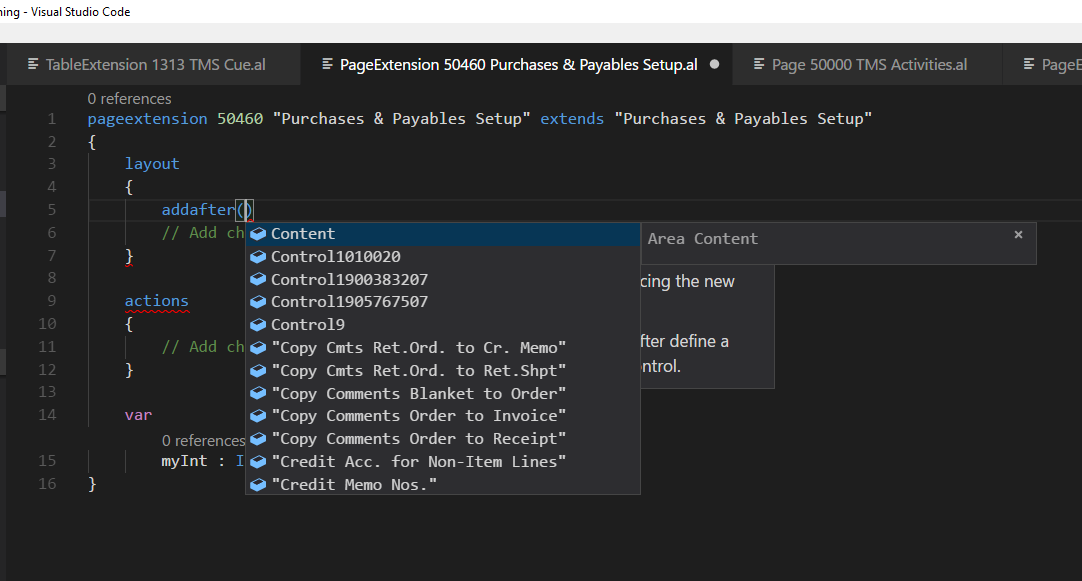Select the Content suggestion in autocomplete
Viewport: 1082px width, 581px height.
[303, 234]
